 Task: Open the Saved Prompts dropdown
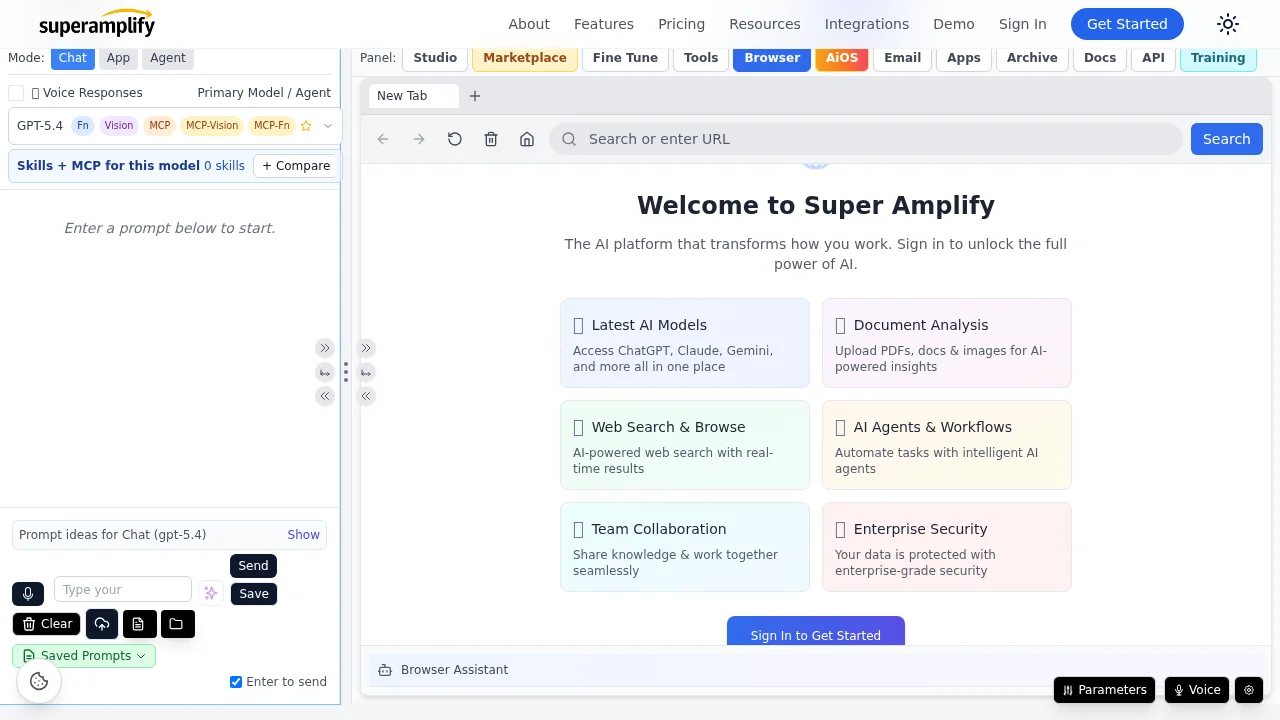tap(85, 655)
